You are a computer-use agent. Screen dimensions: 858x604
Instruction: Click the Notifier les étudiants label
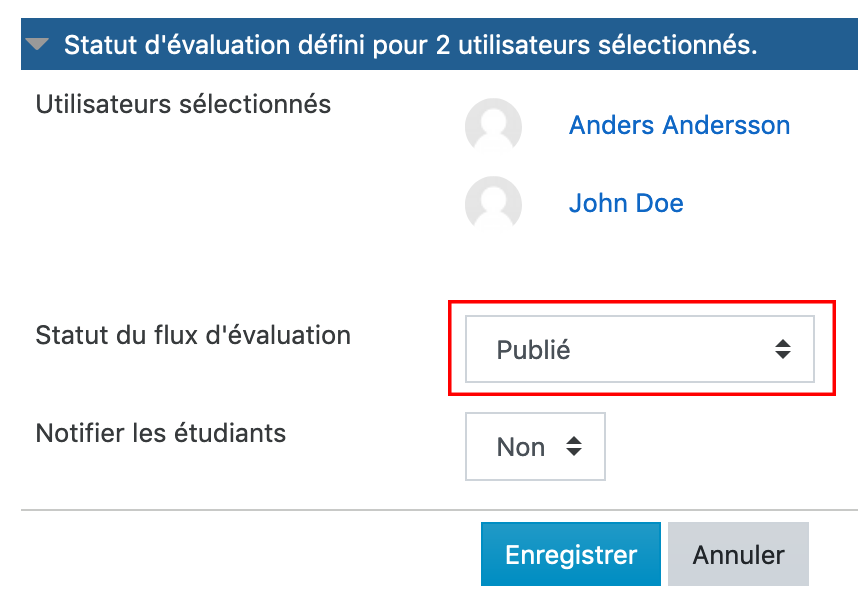pyautogui.click(x=161, y=433)
